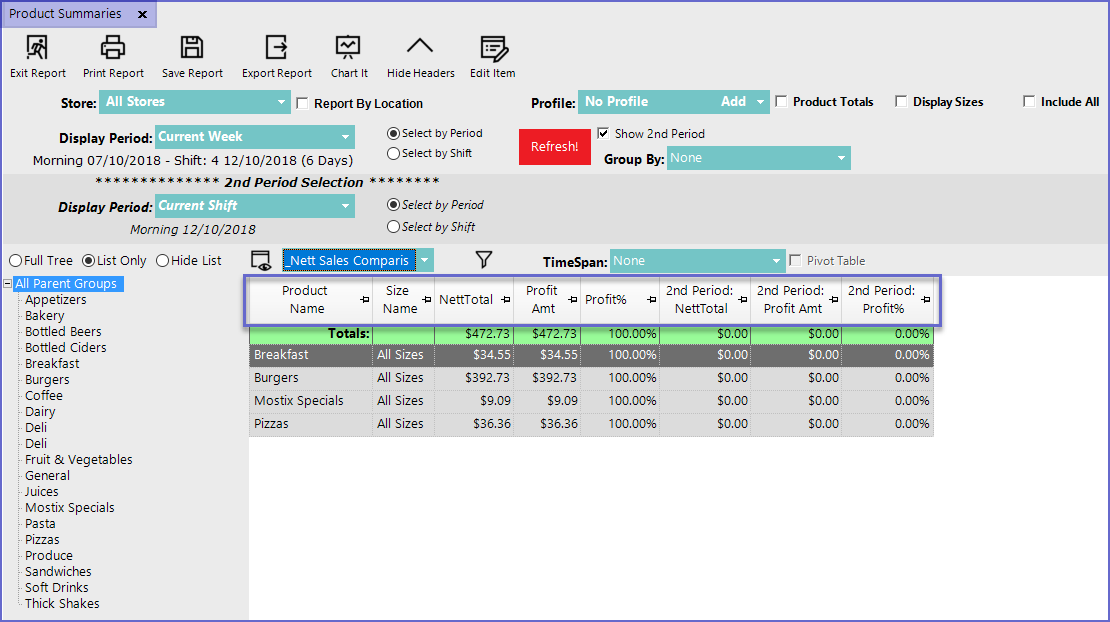Viewport: 1110px width, 622px height.
Task: Select Burgers in the parent groups tree
Action: click(47, 380)
